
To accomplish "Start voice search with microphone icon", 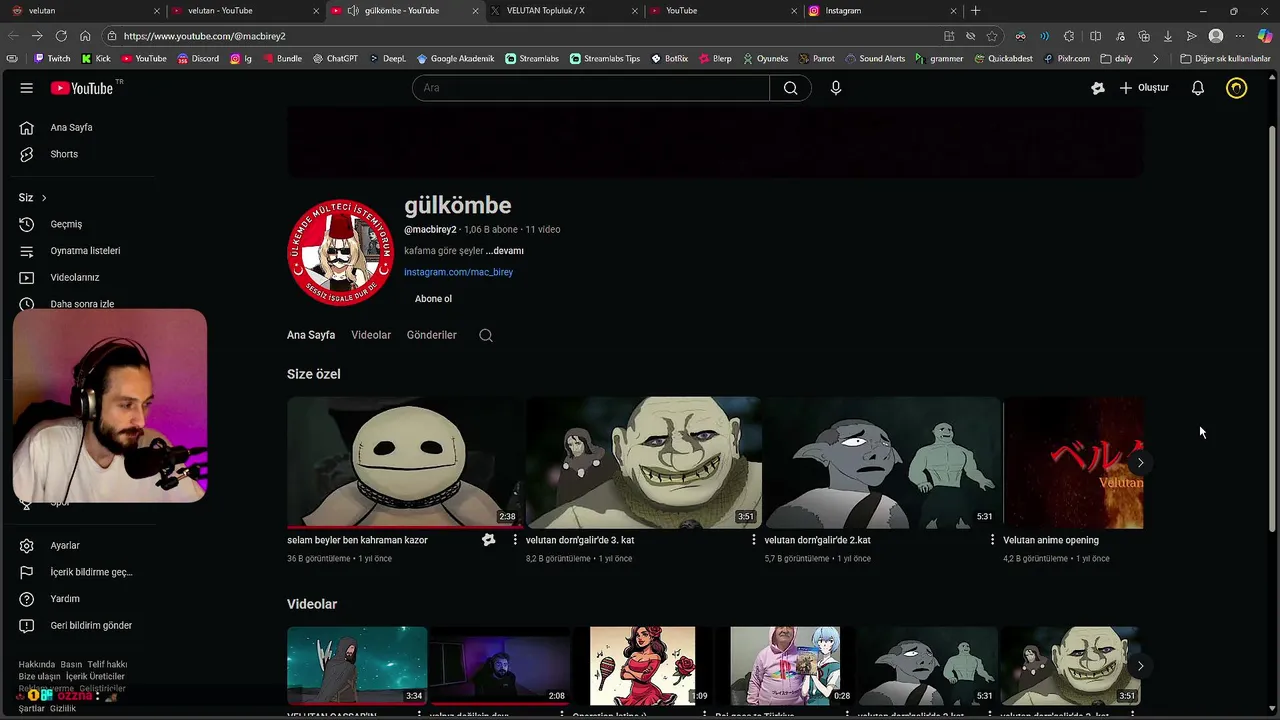I will [x=836, y=88].
